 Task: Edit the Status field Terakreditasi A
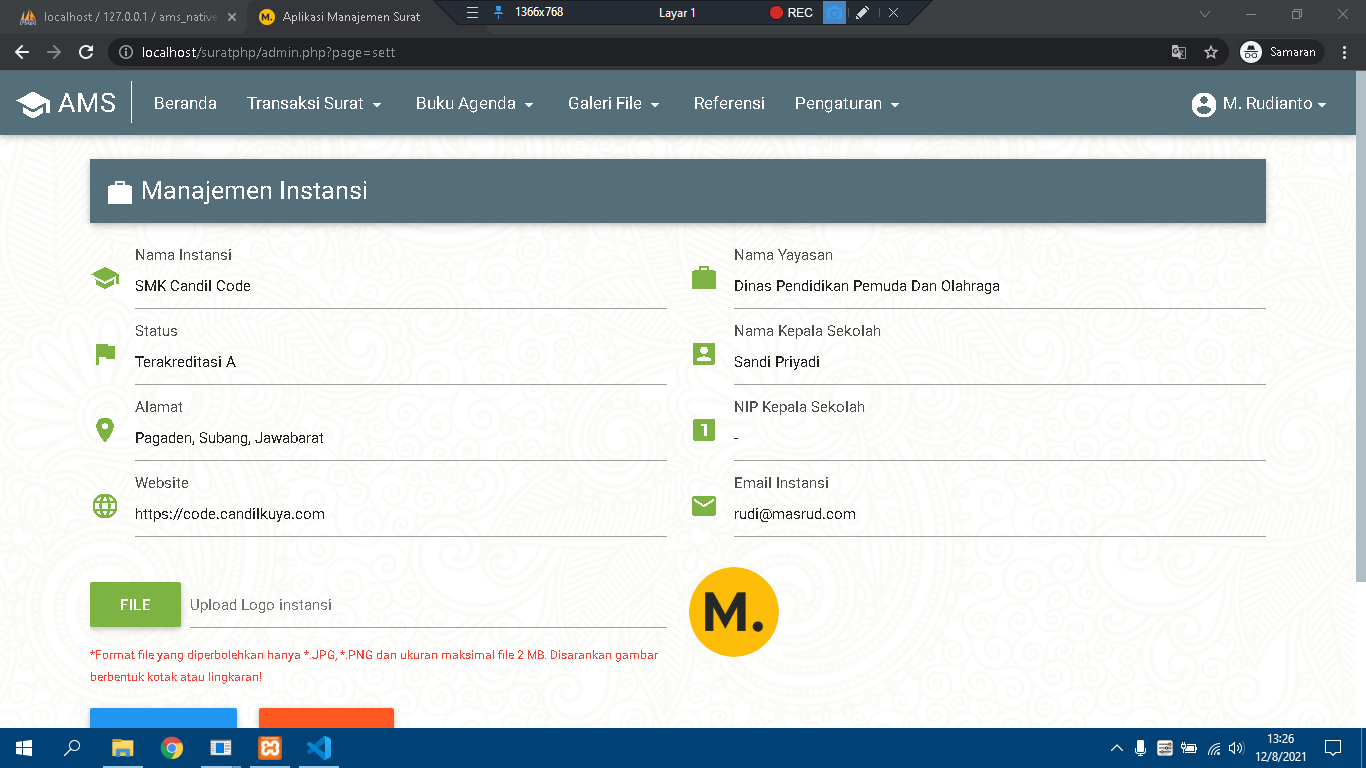(x=401, y=362)
